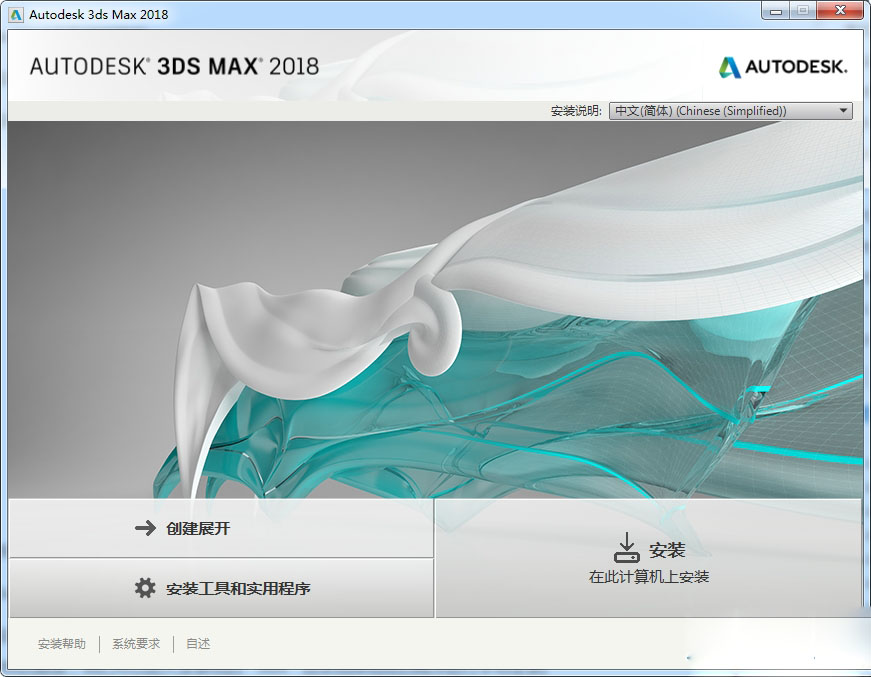Click the 创建展开 button
Viewport: 871px width, 677px height.
[x=221, y=528]
